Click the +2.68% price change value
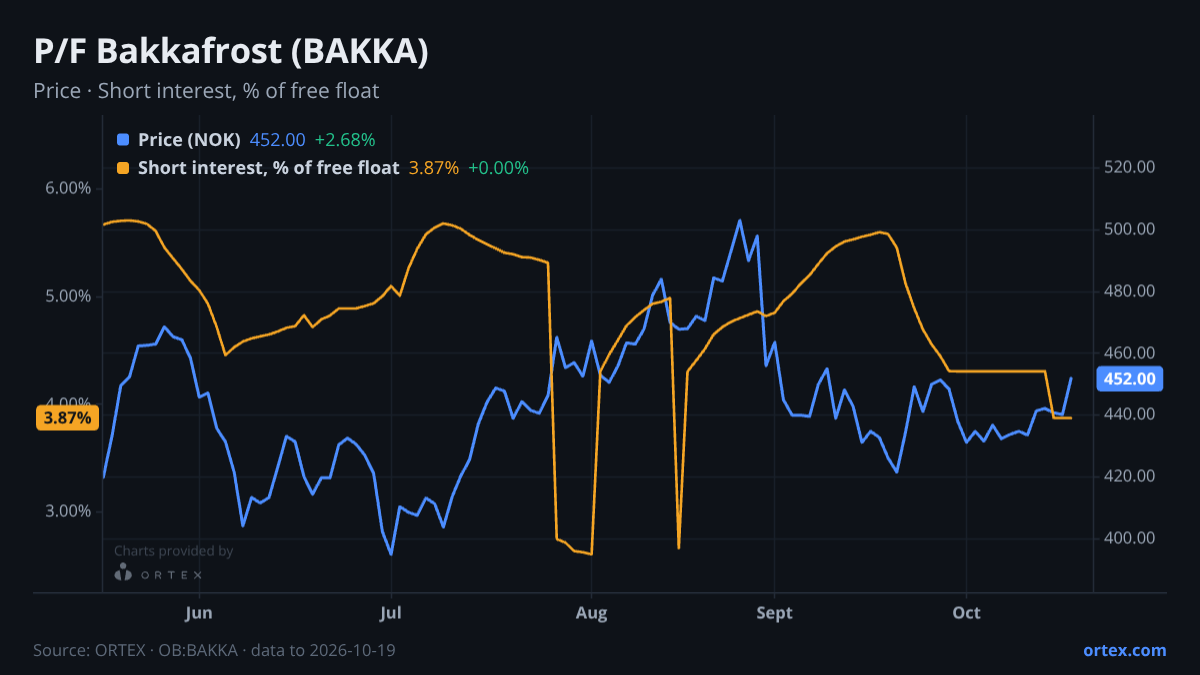Screen dimensions: 1200x675 (x=345, y=140)
